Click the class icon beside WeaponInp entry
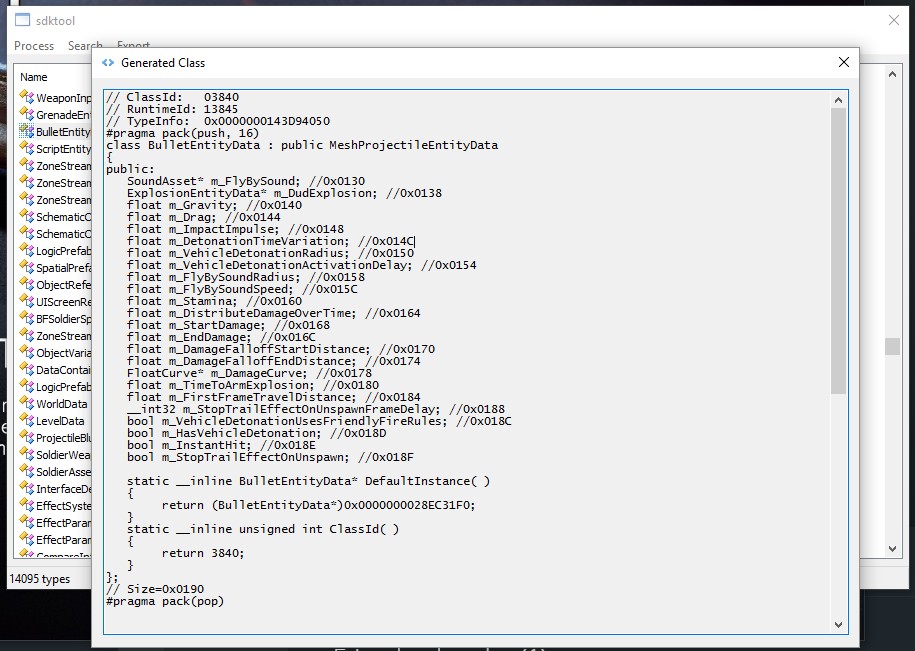The width and height of the screenshot is (915, 651). [x=27, y=97]
